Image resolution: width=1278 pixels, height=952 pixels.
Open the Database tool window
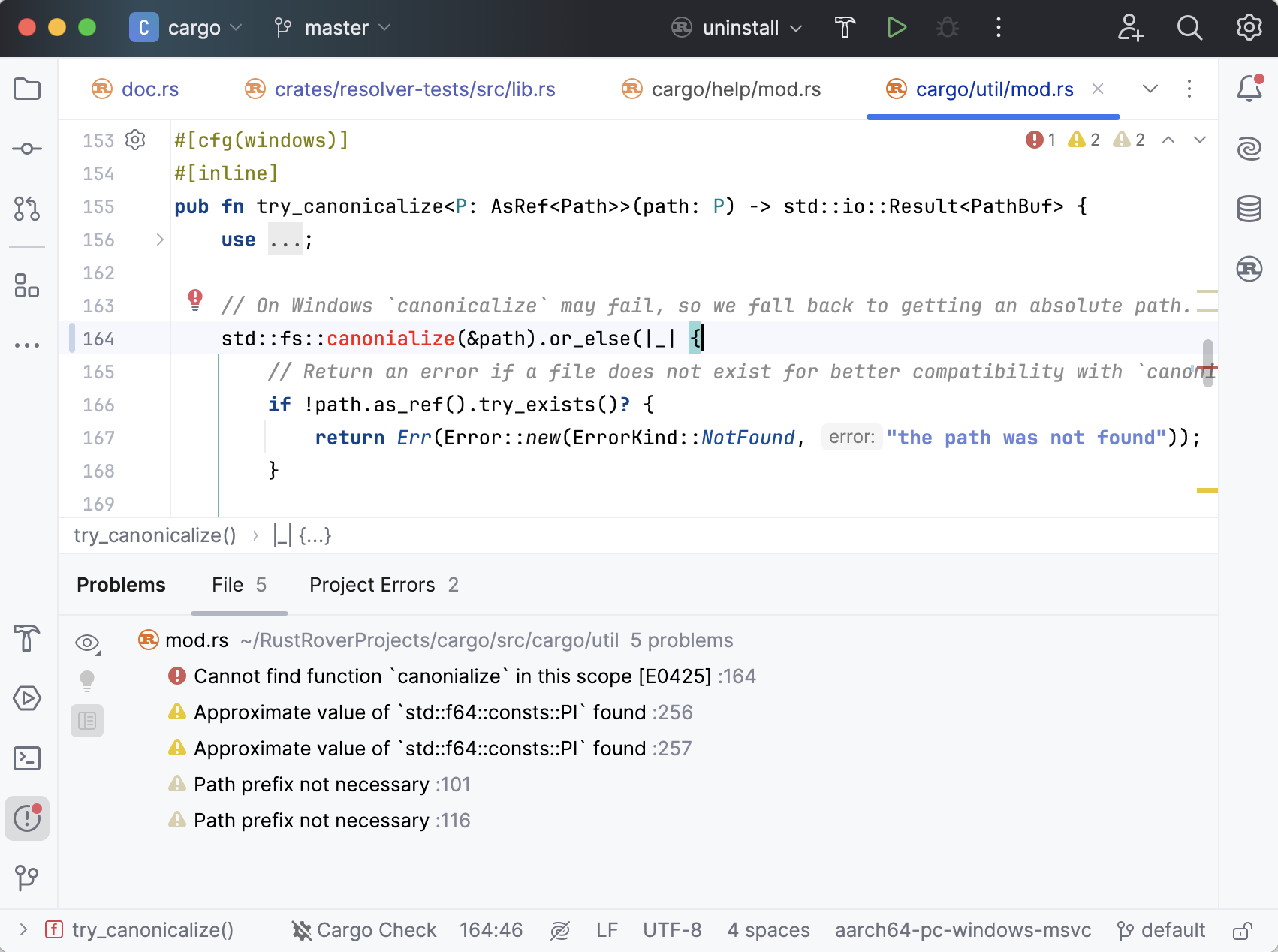click(1249, 209)
